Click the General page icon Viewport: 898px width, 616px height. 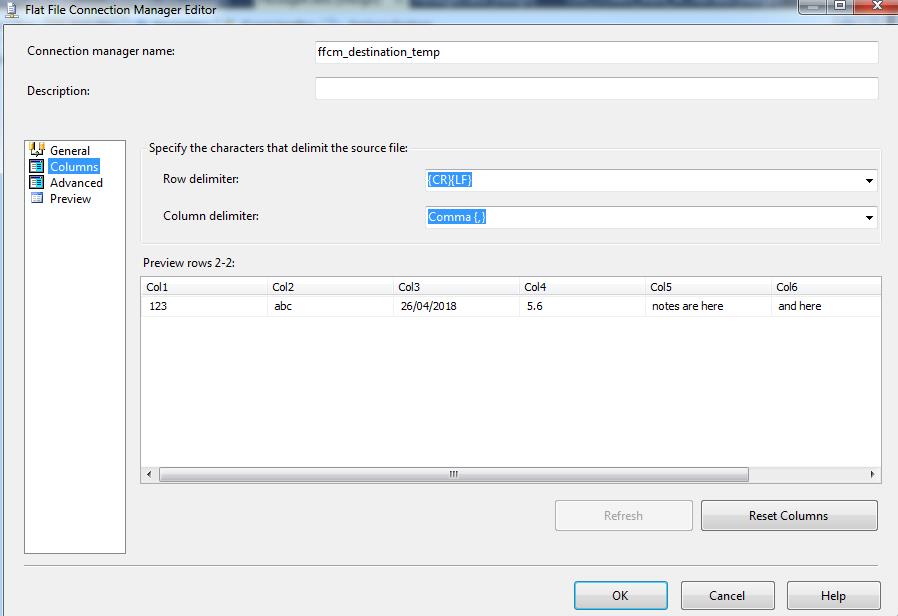click(x=37, y=149)
